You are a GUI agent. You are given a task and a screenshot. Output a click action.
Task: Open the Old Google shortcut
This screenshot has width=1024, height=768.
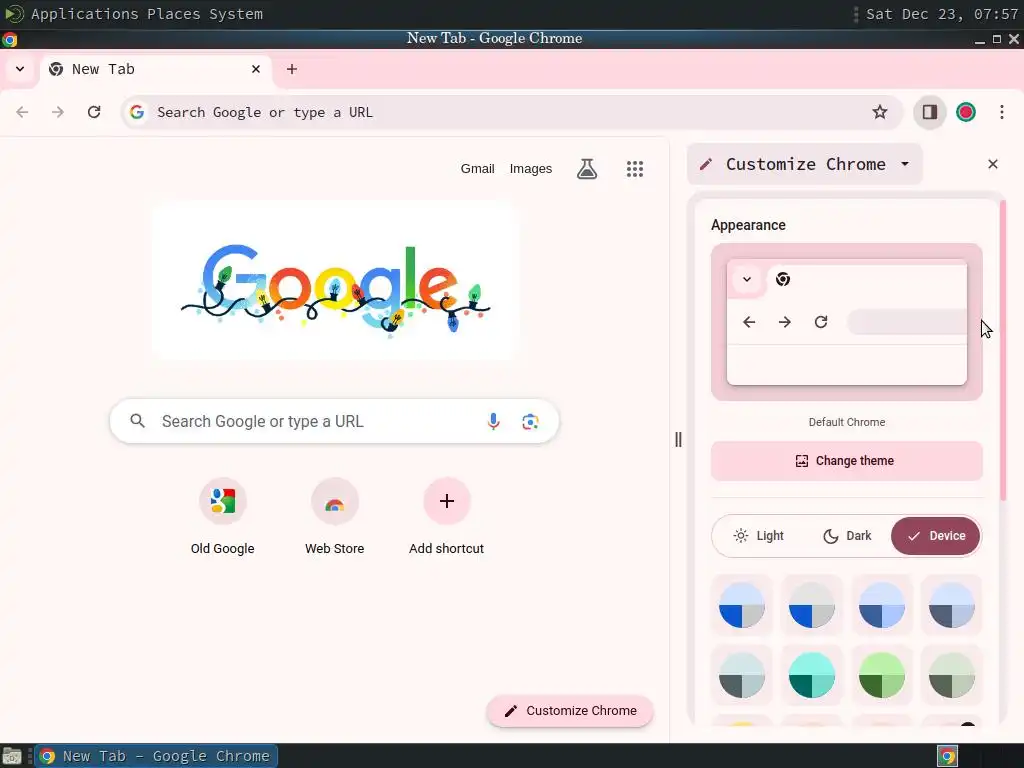point(223,517)
